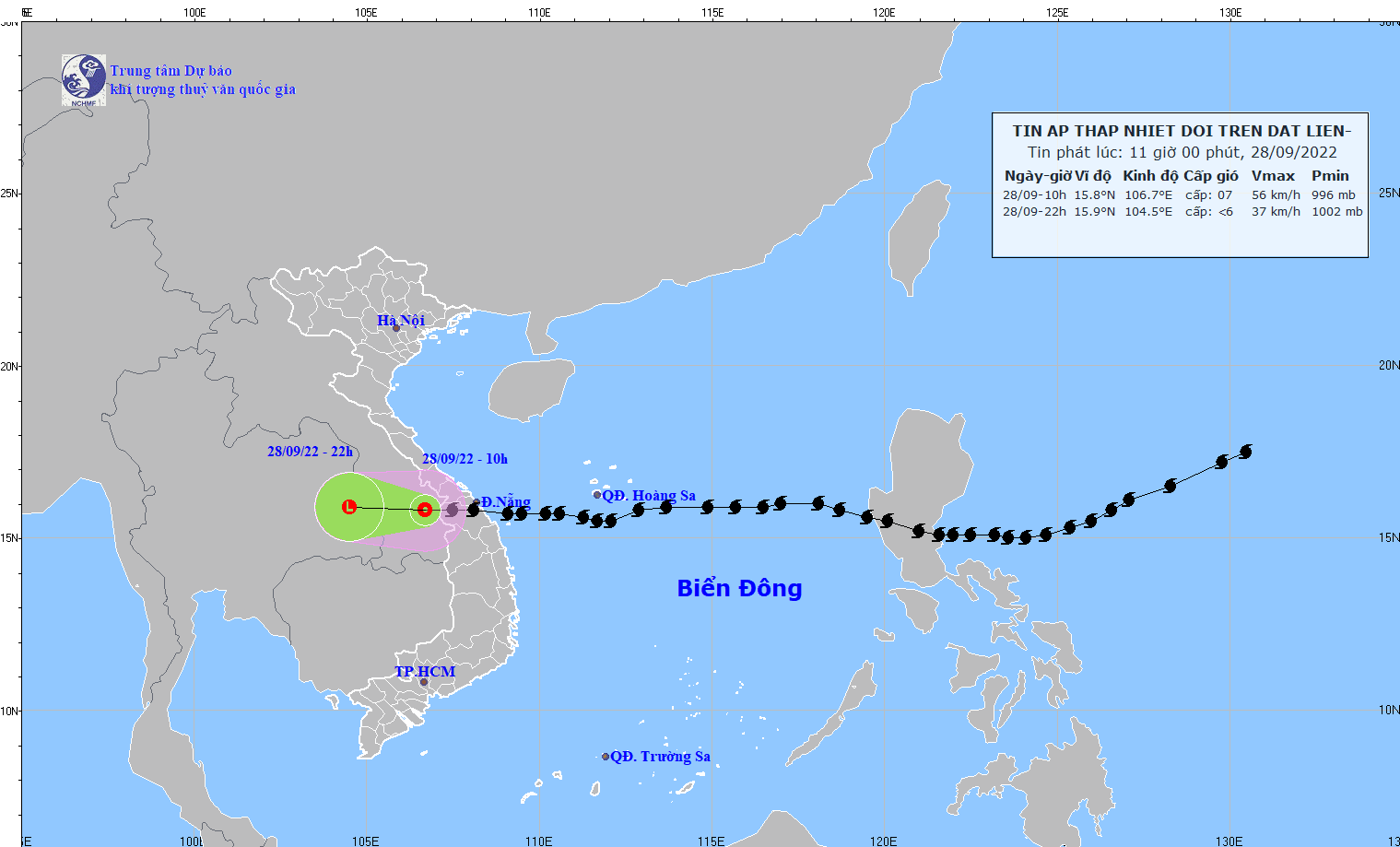
Task: Select the red storm center marker at 28/09/22 - 10h
Action: click(425, 509)
